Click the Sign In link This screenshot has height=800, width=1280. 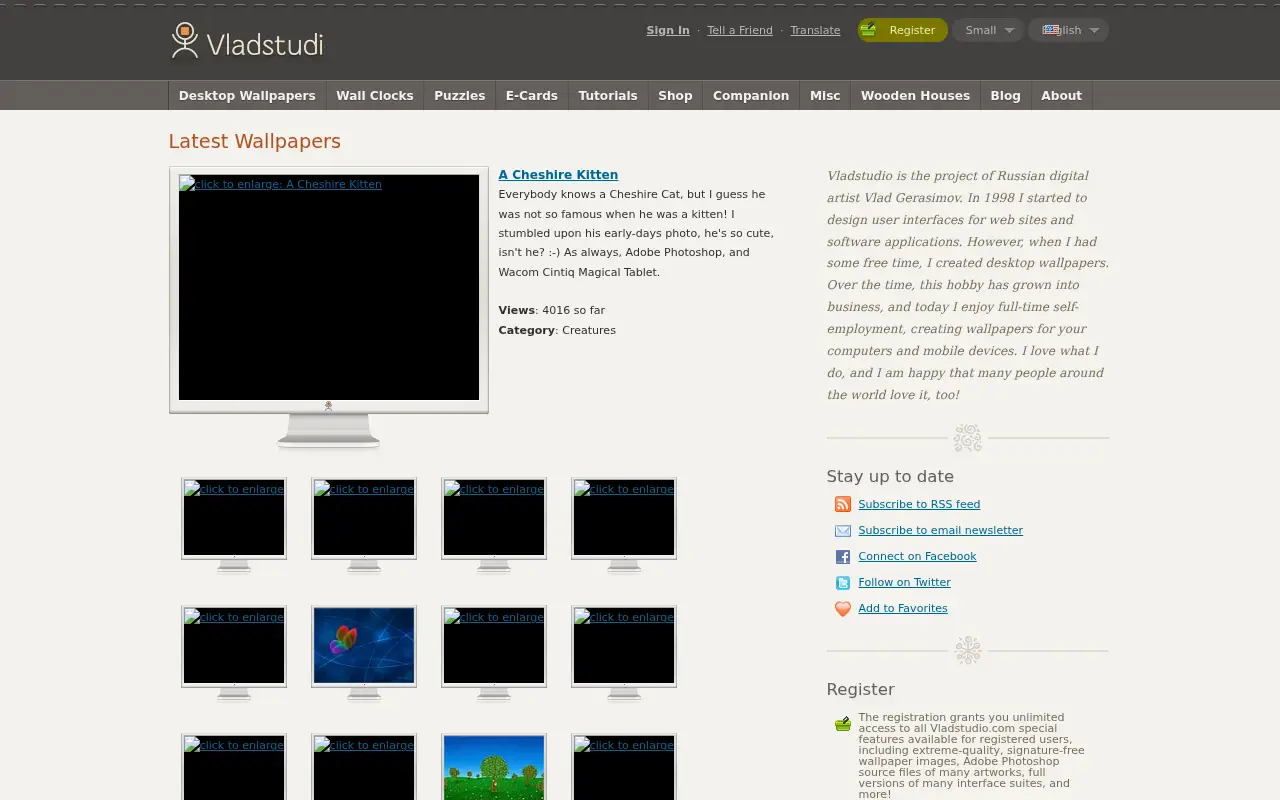[668, 30]
